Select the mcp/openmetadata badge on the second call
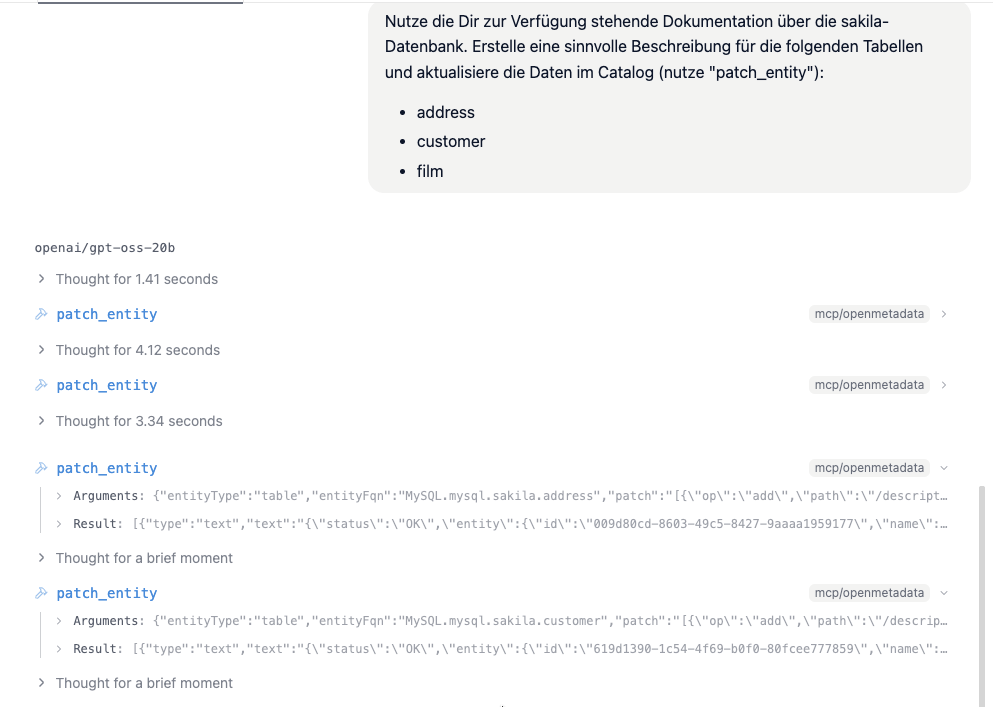This screenshot has width=993, height=707. pos(869,385)
